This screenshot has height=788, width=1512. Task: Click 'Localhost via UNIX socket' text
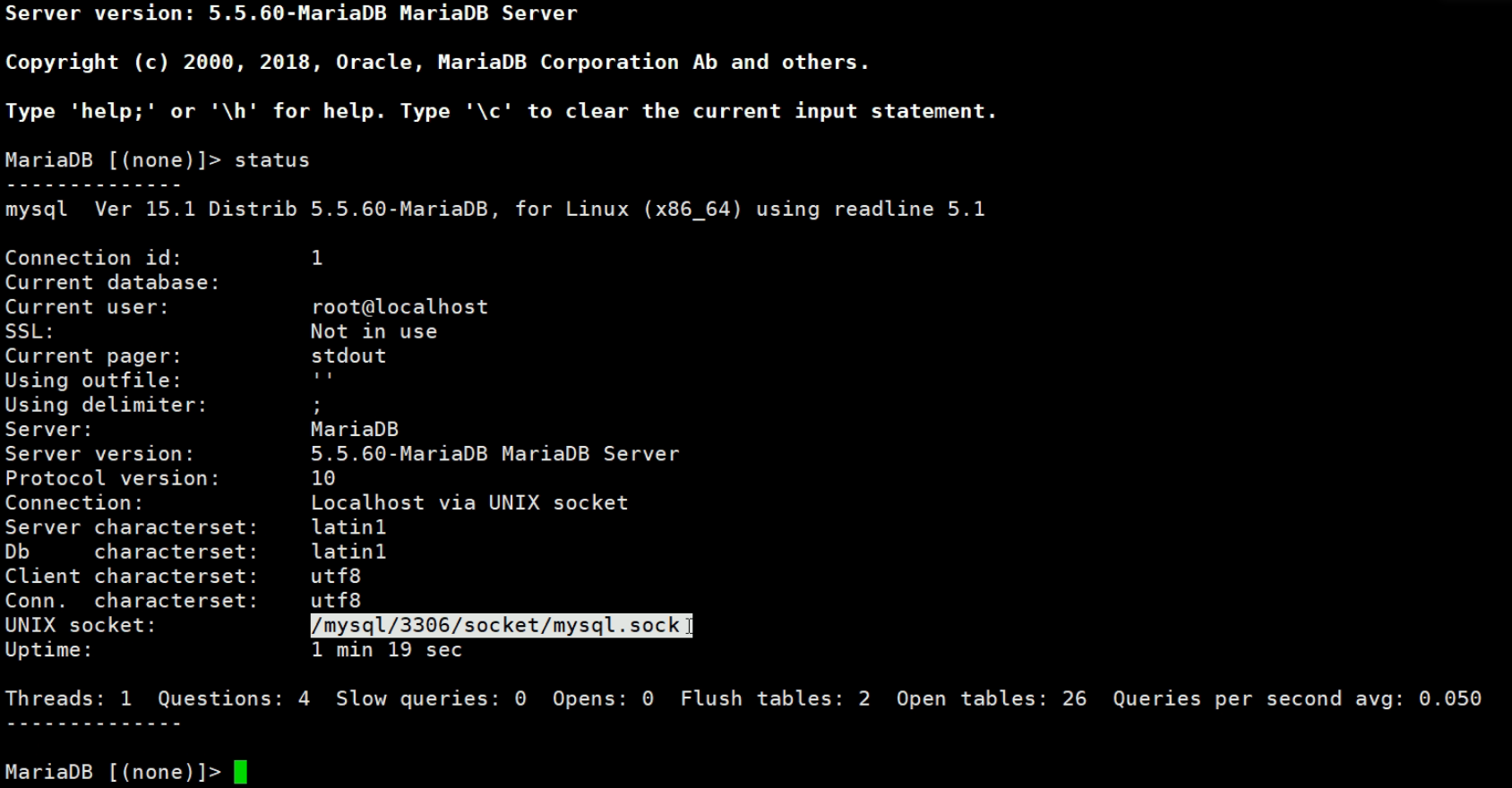[x=469, y=503]
